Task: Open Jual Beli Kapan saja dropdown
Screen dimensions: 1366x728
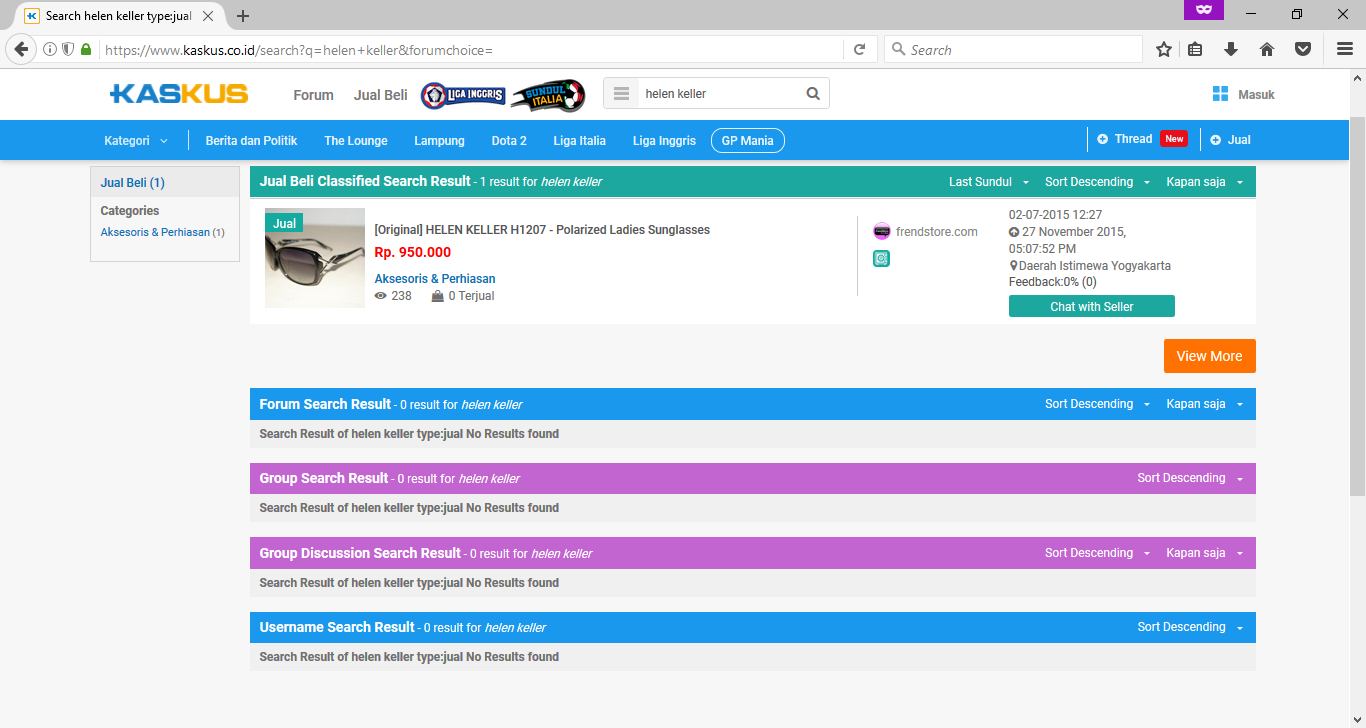Action: (1205, 182)
